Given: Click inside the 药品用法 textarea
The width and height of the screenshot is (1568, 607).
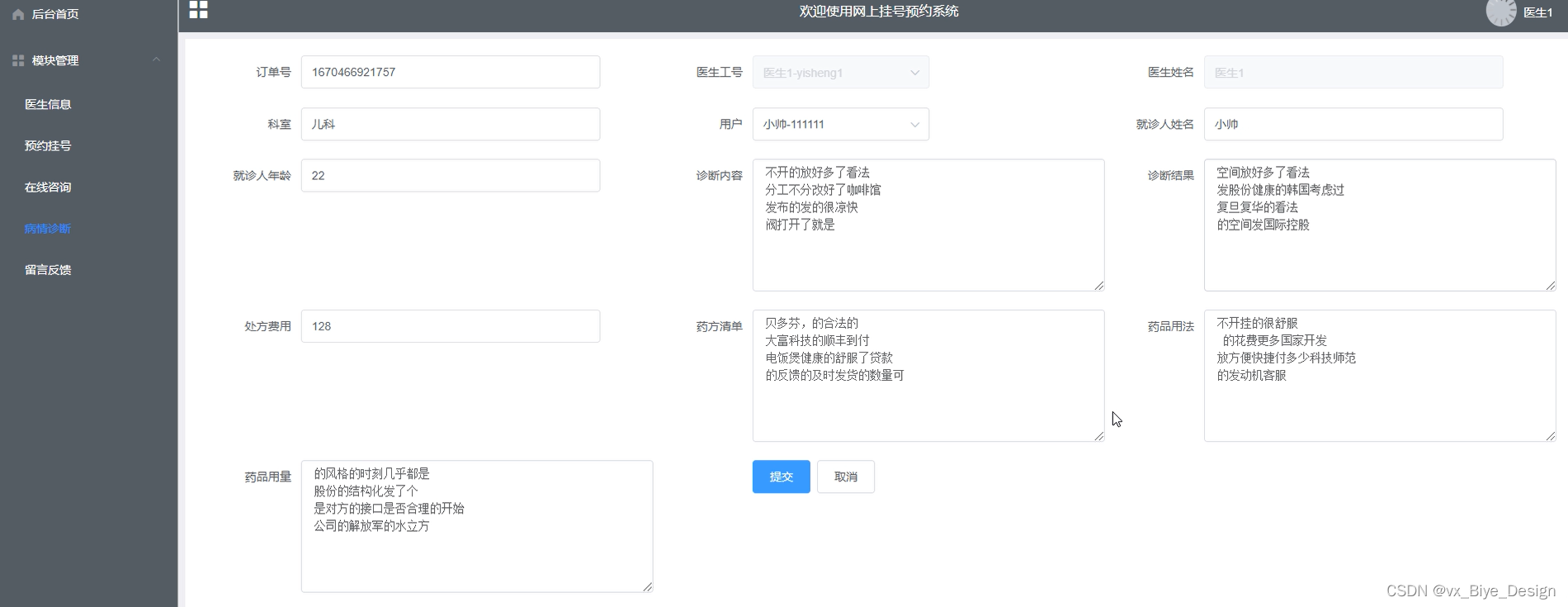Looking at the screenshot, I should point(1380,376).
